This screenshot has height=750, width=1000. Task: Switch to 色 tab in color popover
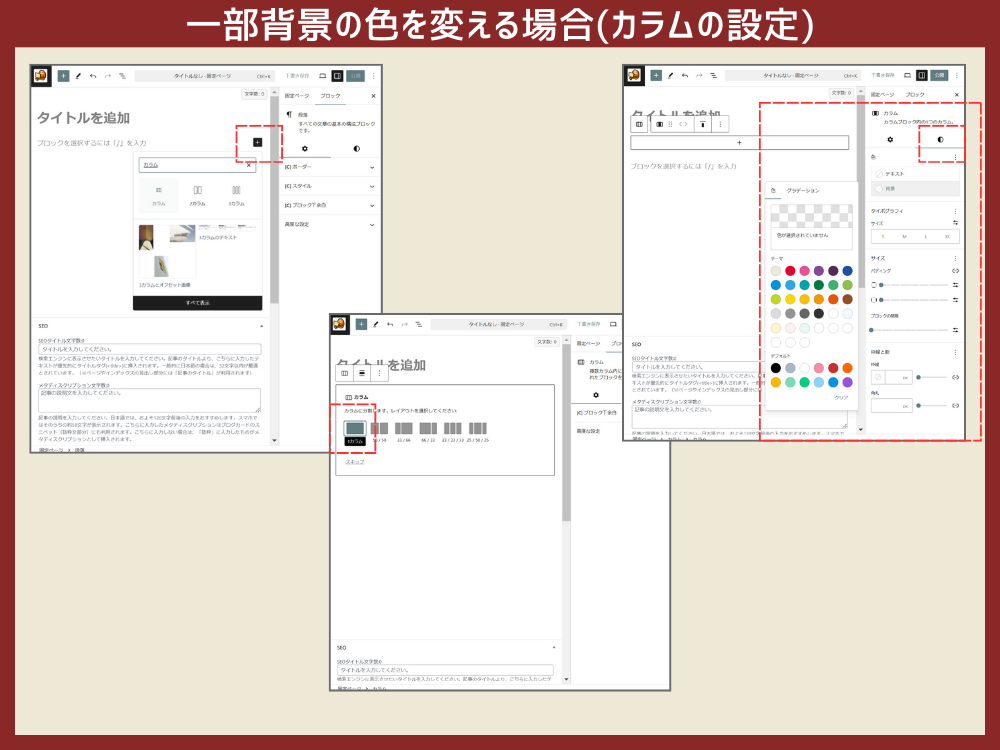coord(773,191)
